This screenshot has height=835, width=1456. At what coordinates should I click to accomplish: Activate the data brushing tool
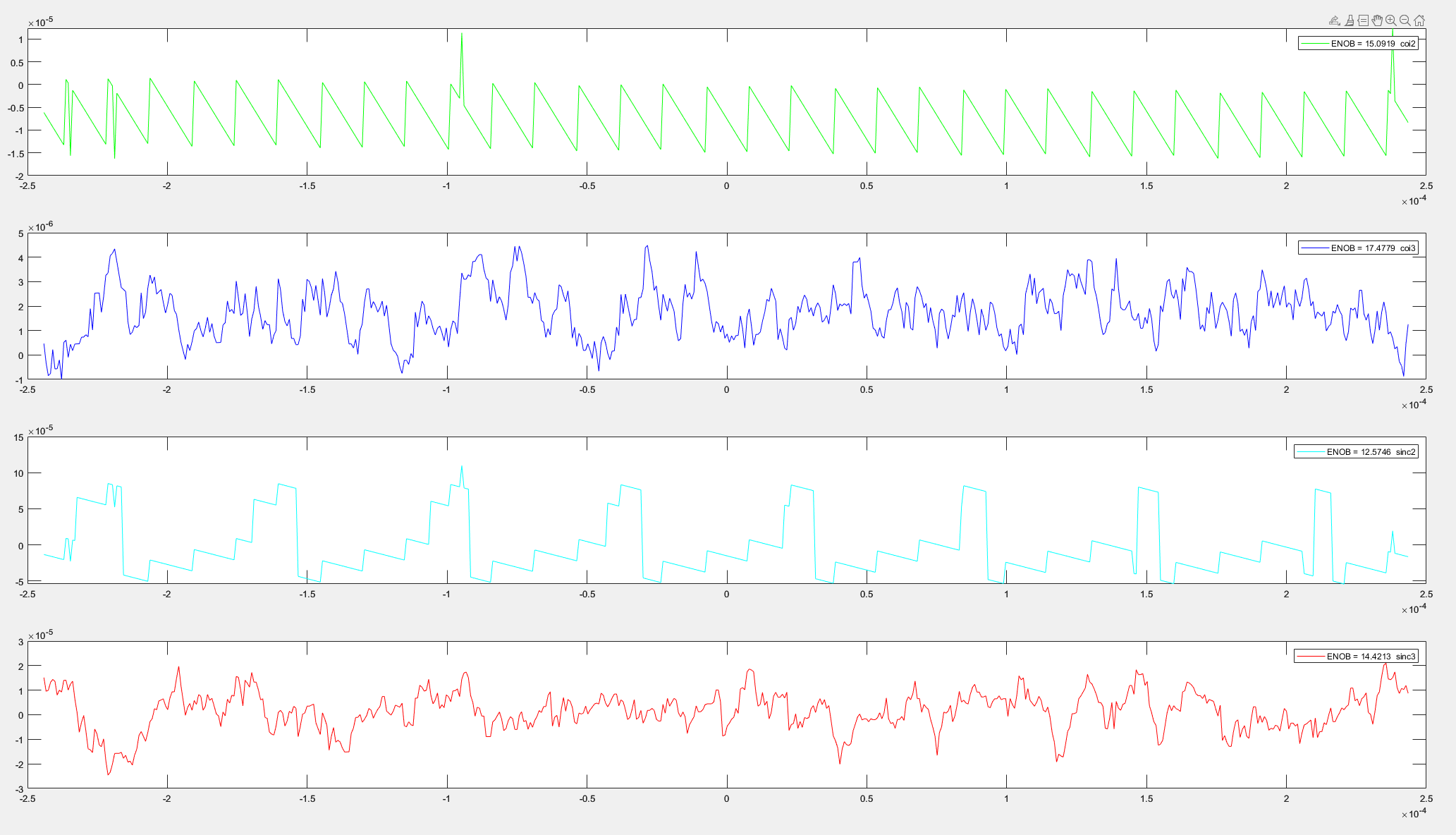click(x=1349, y=20)
